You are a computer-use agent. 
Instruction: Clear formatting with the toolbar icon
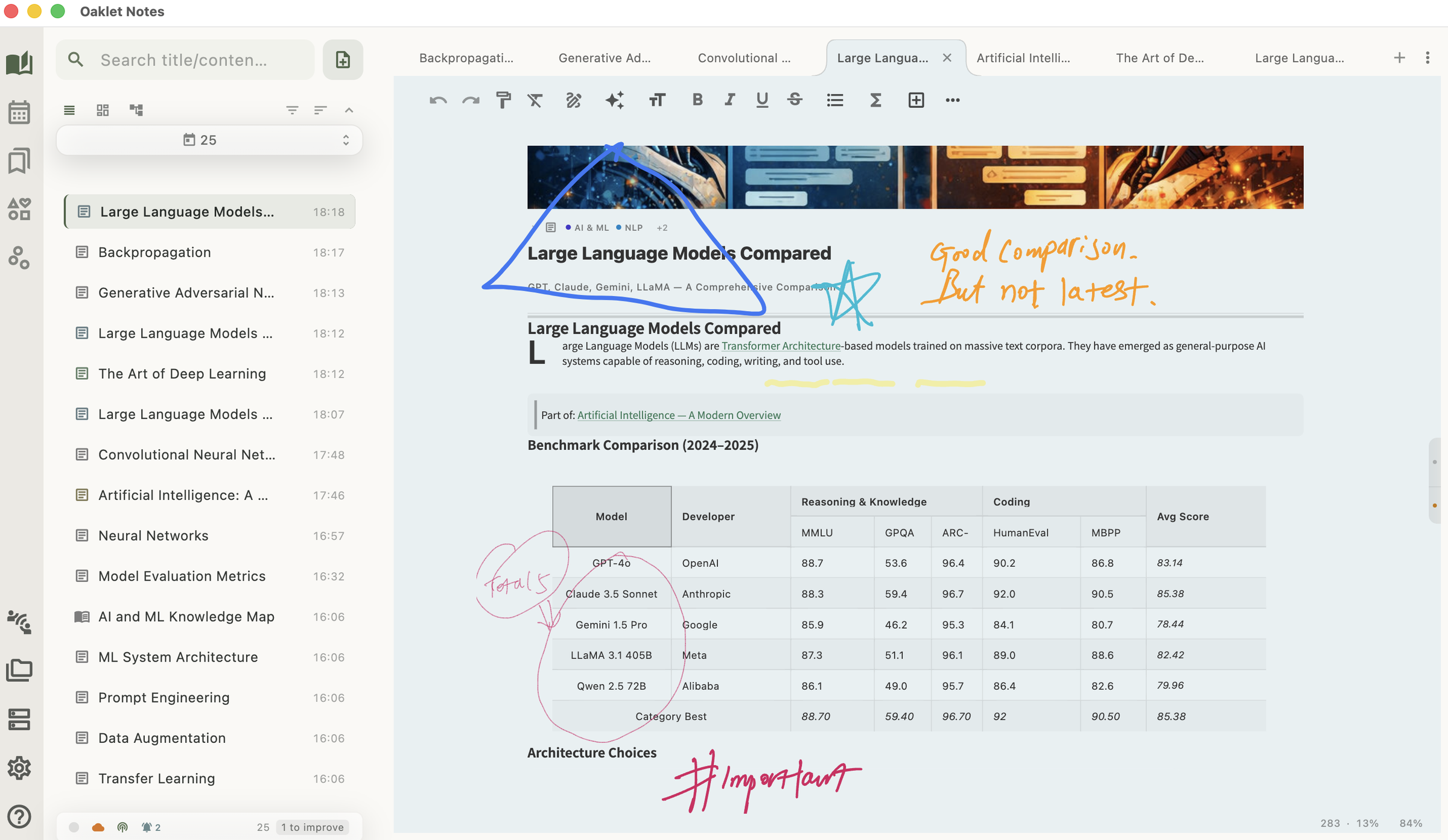(535, 100)
